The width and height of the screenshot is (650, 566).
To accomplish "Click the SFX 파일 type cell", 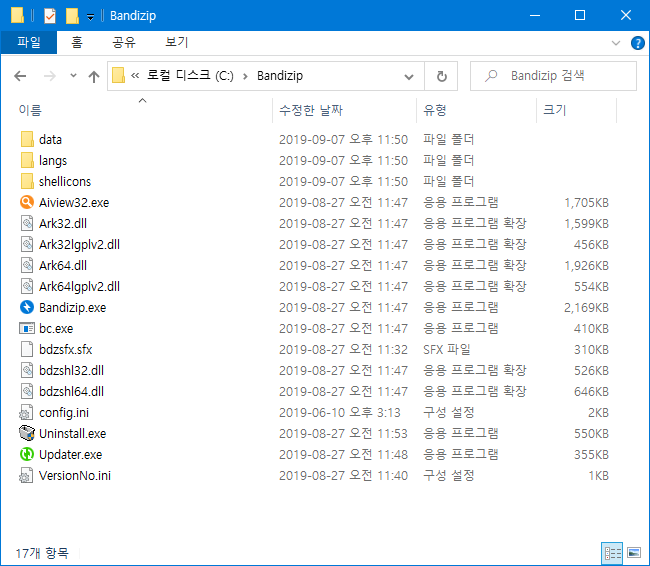I will coord(446,350).
